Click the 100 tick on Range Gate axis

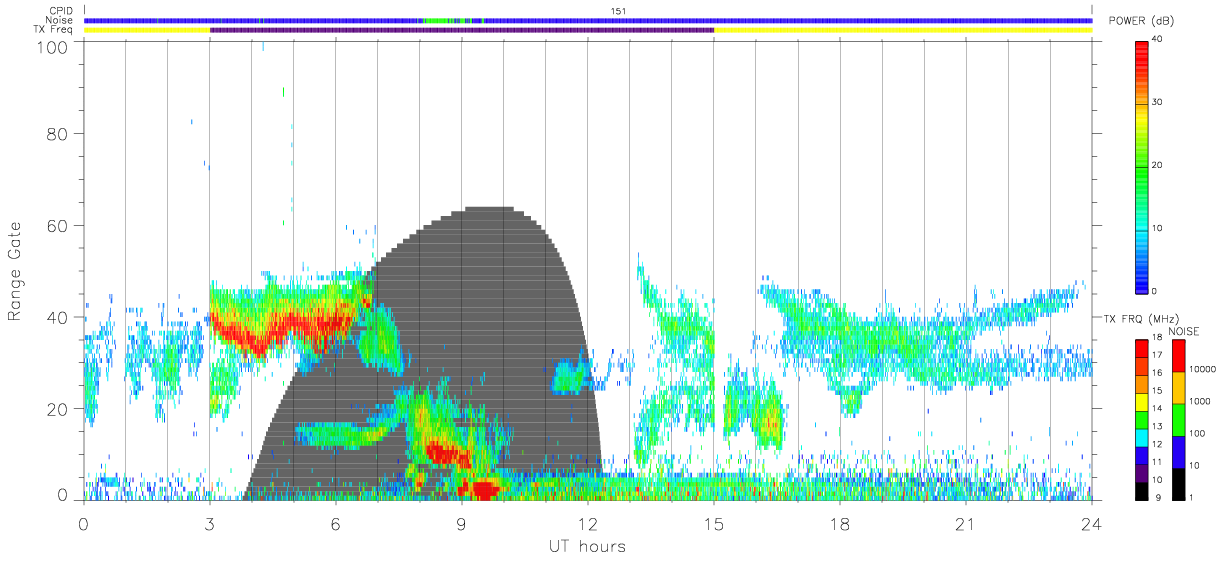tap(51, 46)
